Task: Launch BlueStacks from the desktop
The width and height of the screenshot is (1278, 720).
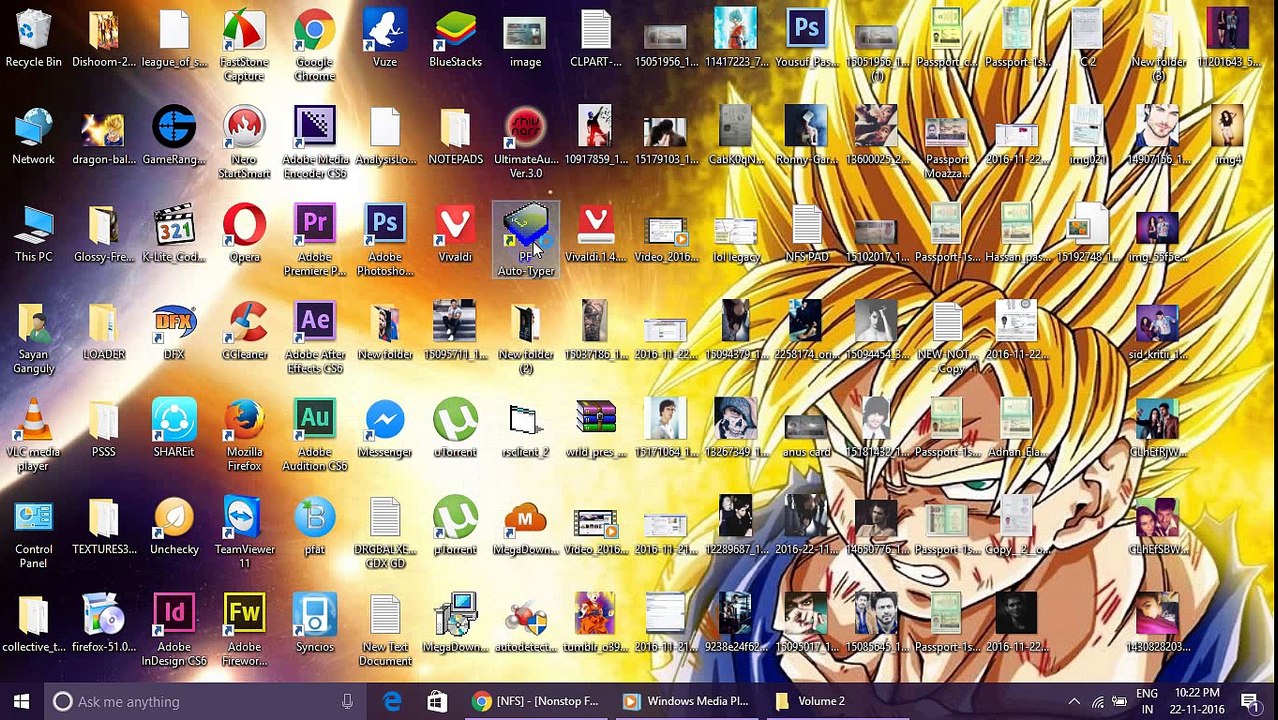Action: coord(455,40)
